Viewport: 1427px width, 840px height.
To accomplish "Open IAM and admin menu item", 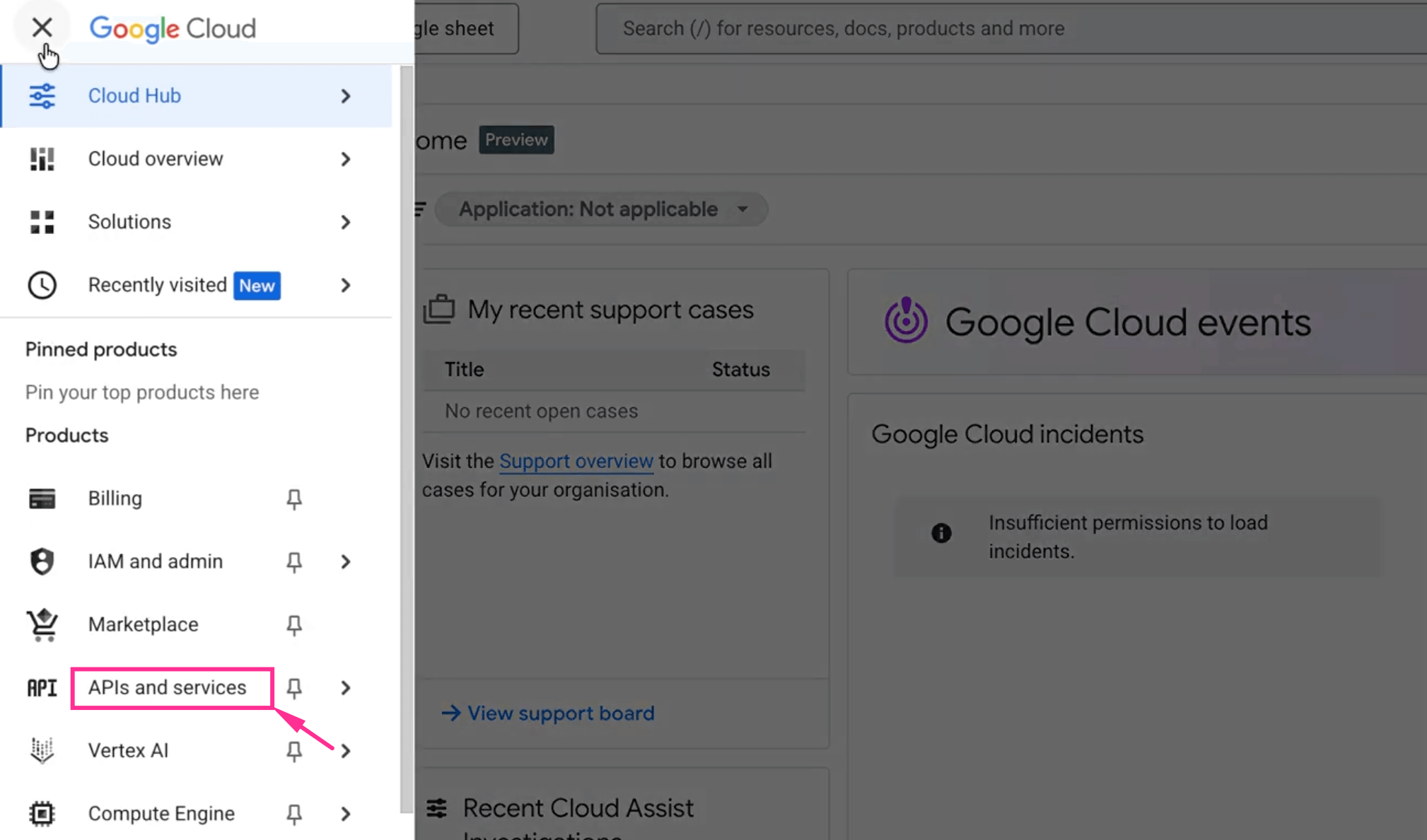I will pos(197,561).
